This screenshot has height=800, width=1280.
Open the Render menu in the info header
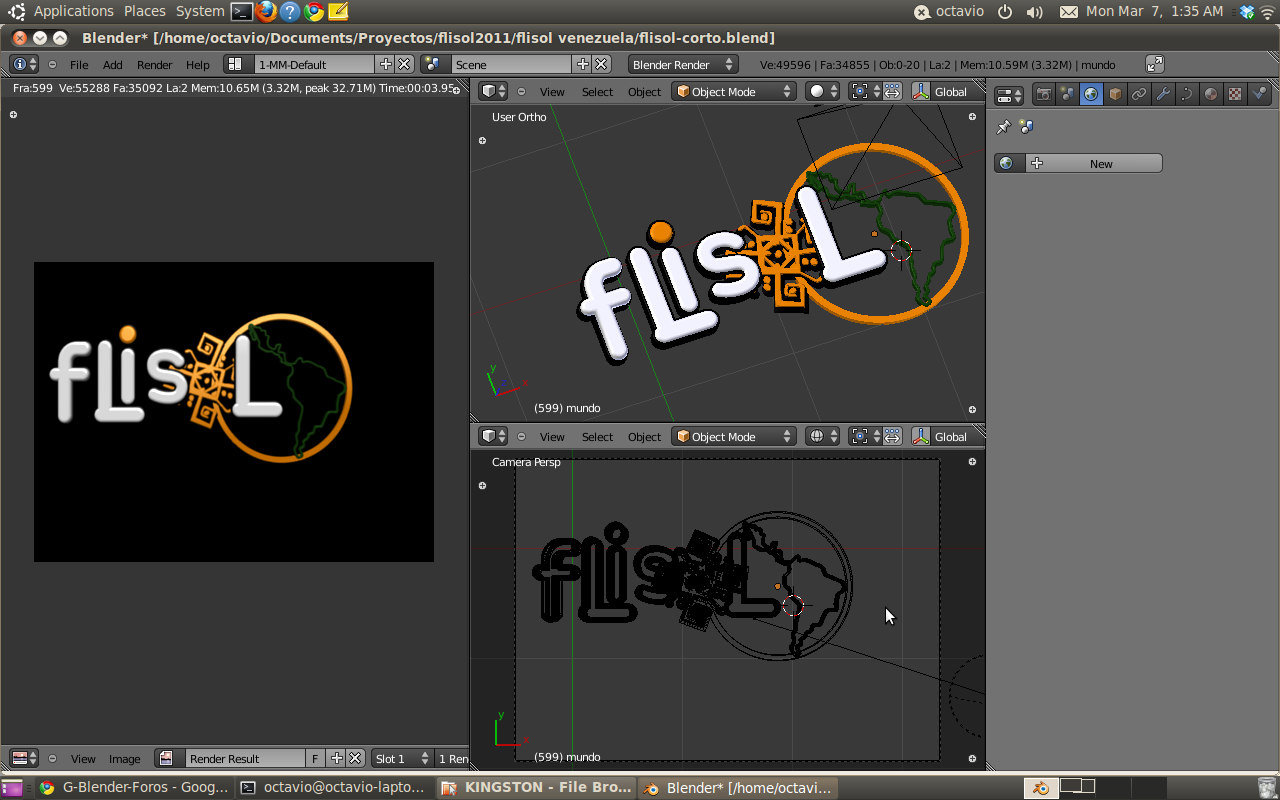point(155,65)
